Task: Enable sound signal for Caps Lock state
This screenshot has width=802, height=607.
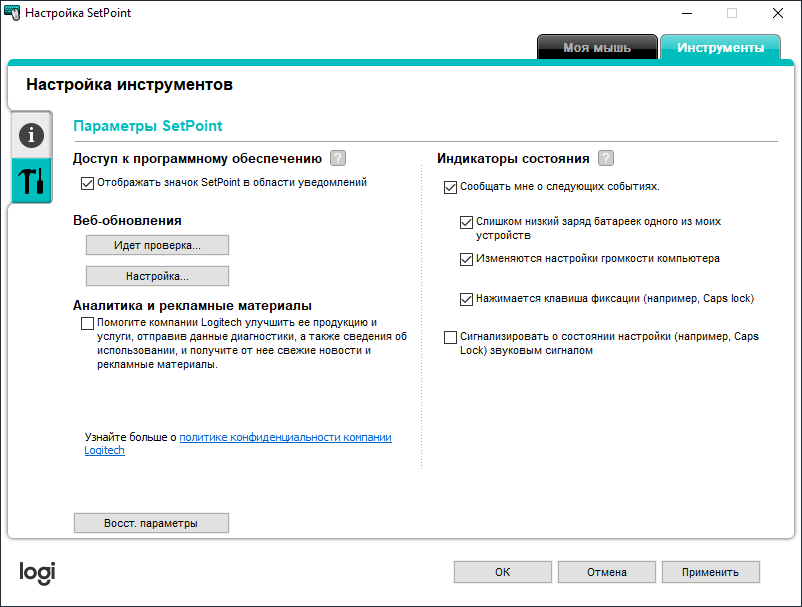Action: coord(450,337)
